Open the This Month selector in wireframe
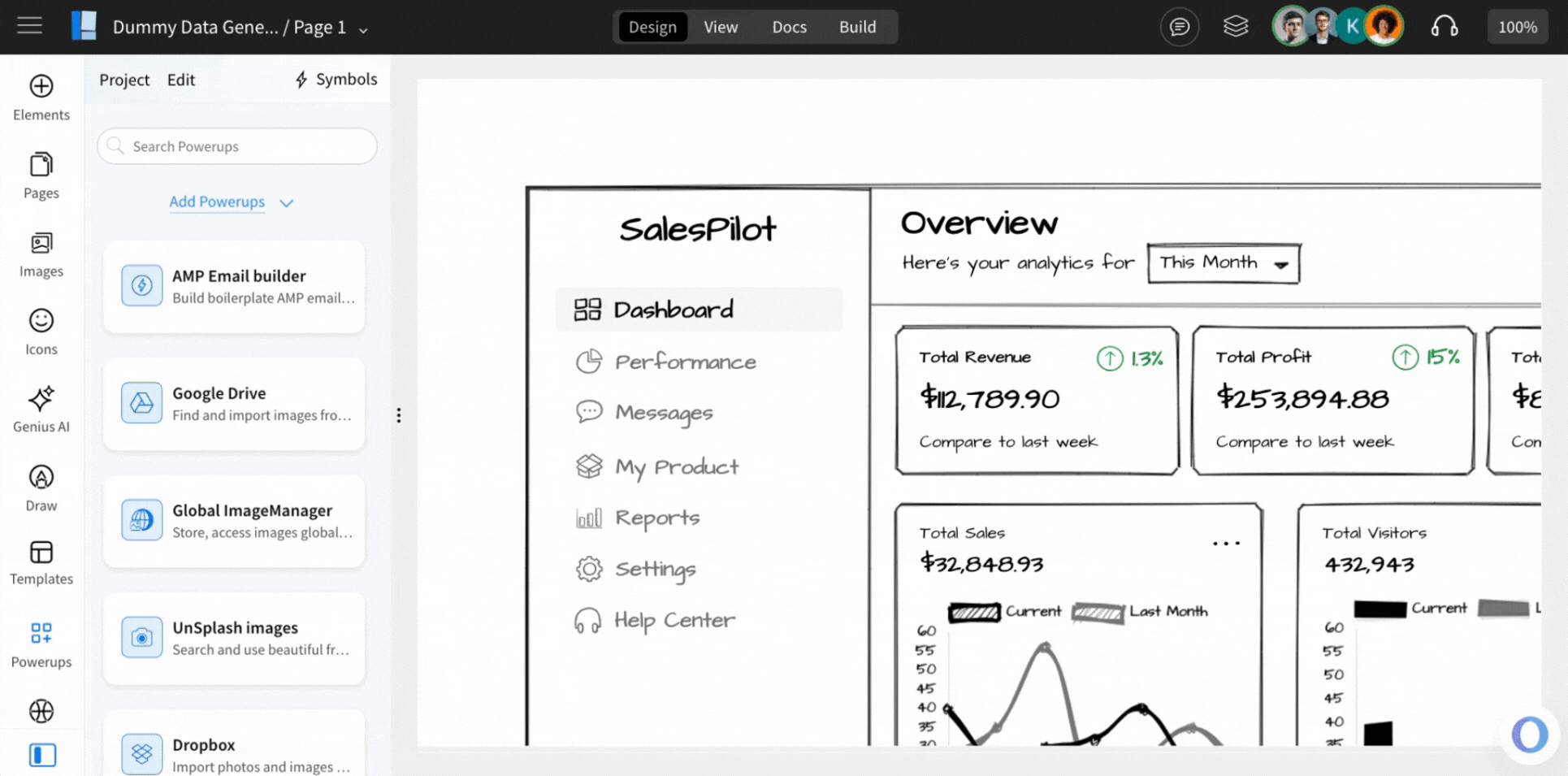This screenshot has height=776, width=1568. coord(1222,262)
